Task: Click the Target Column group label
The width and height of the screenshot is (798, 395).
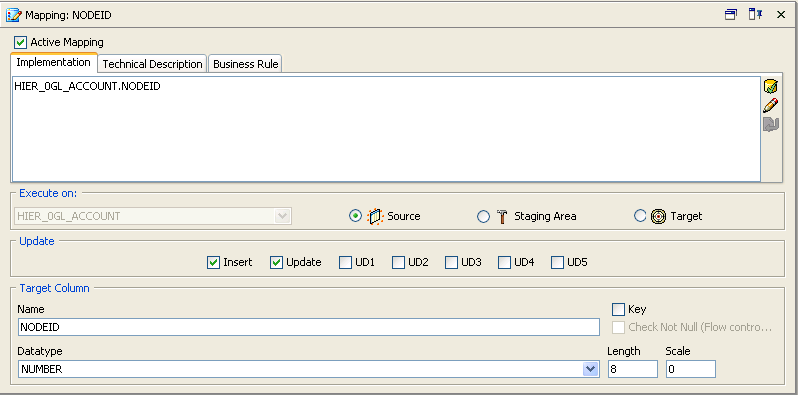Action: pos(54,288)
